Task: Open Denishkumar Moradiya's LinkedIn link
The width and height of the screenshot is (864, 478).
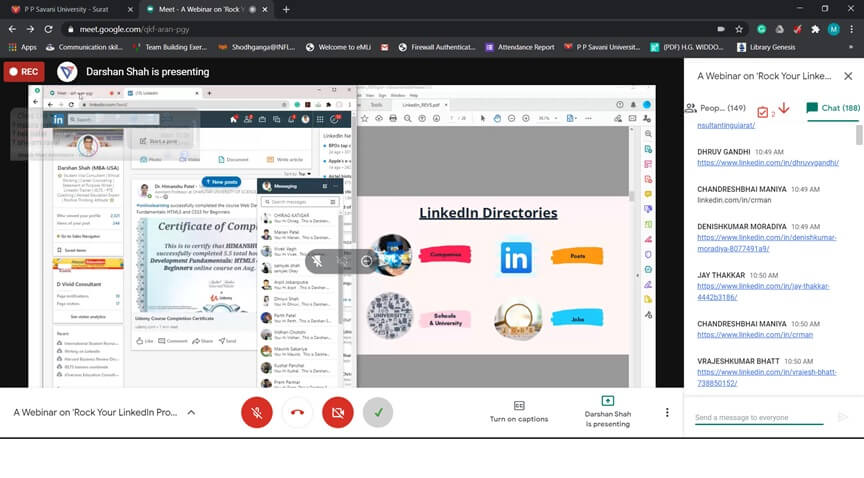Action: click(x=766, y=243)
